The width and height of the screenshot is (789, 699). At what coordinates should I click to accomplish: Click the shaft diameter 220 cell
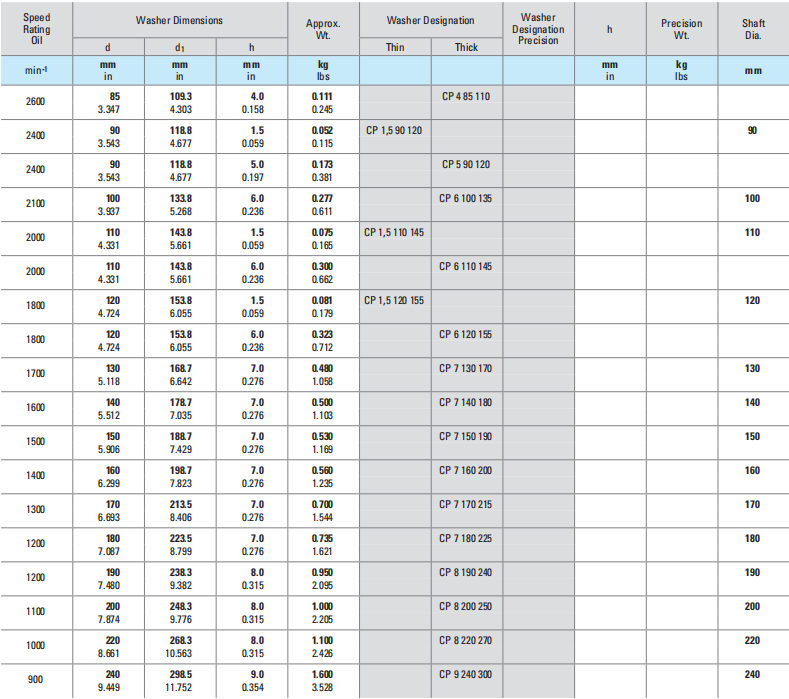tap(753, 640)
